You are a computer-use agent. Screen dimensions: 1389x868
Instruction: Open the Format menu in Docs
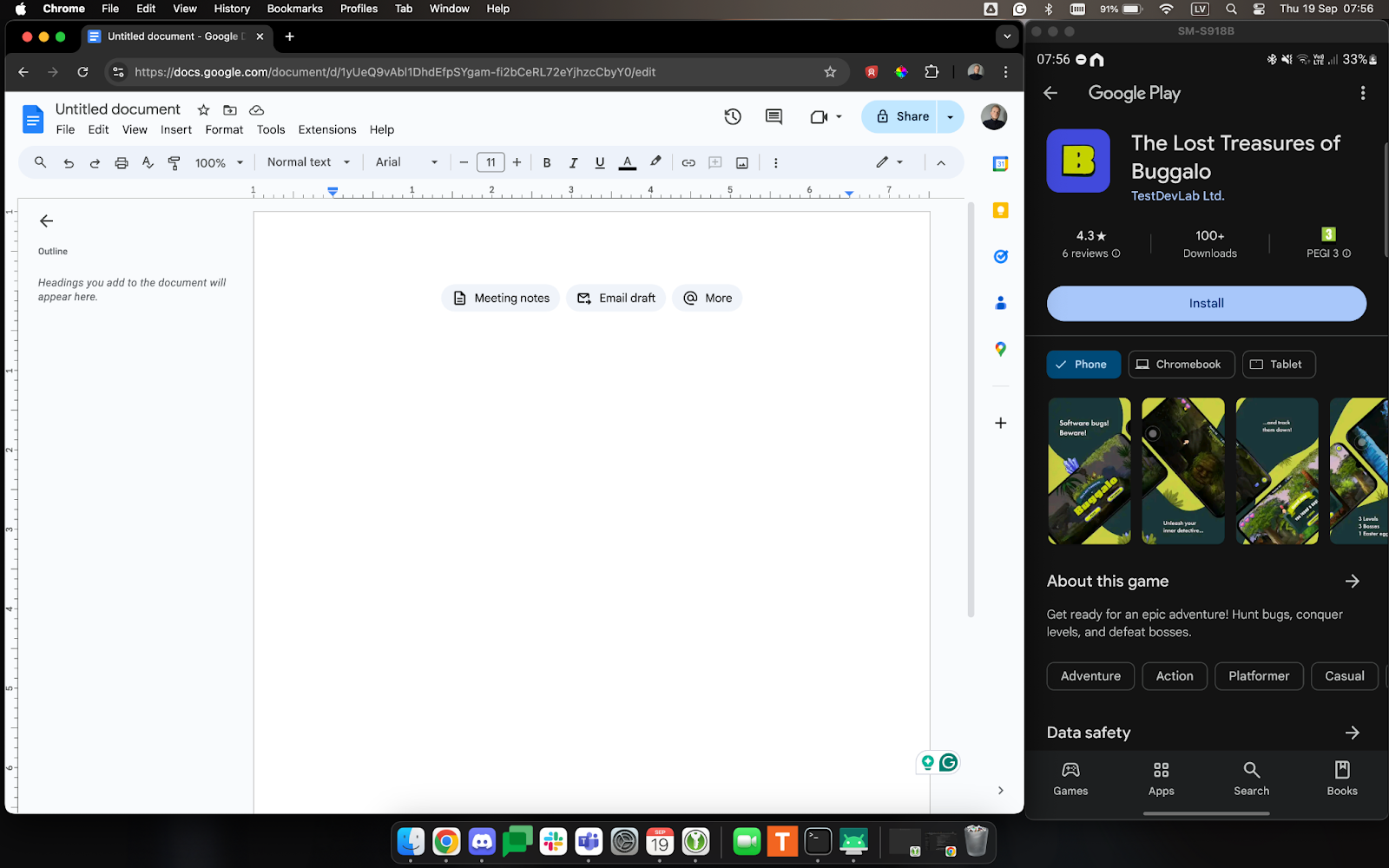224,129
